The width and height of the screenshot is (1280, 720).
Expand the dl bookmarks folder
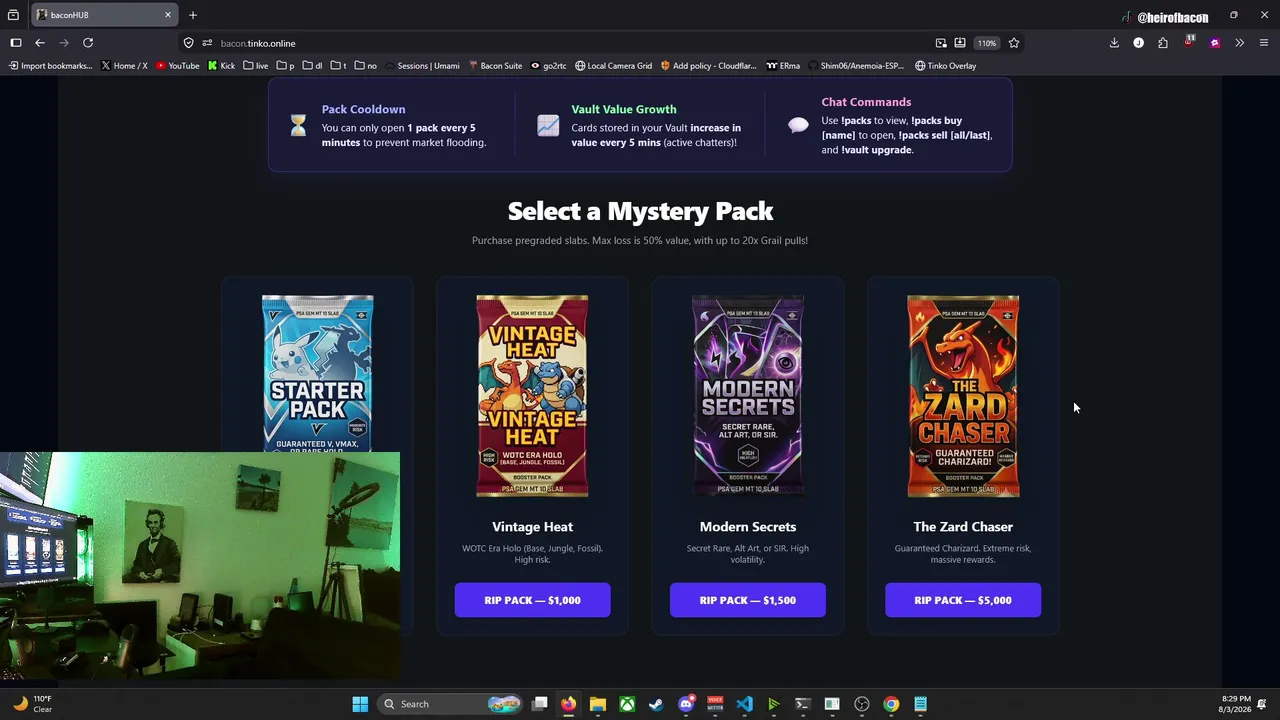point(312,66)
